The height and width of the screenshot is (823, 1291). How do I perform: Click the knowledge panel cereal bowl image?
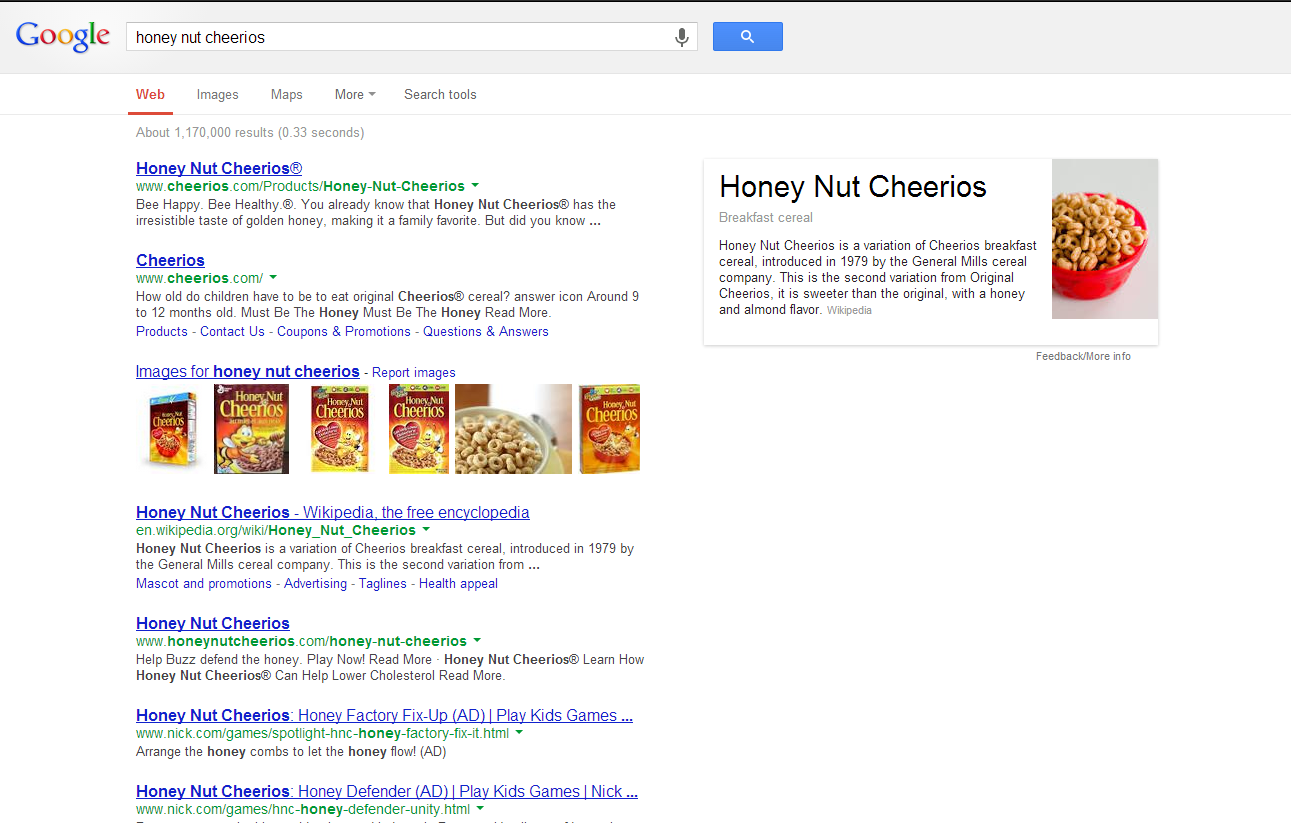pos(1105,239)
